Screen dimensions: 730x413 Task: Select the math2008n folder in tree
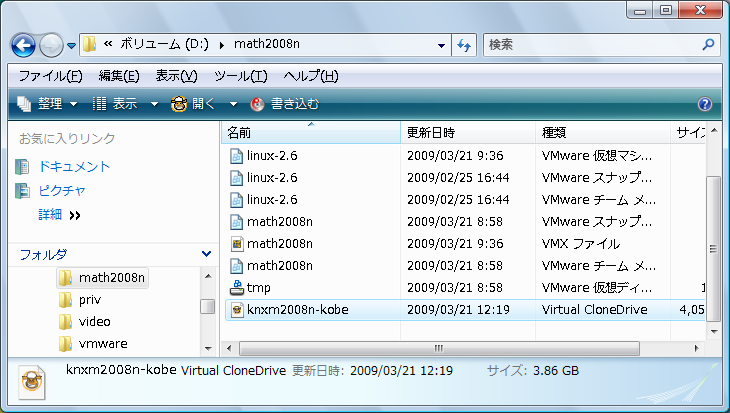point(102,278)
